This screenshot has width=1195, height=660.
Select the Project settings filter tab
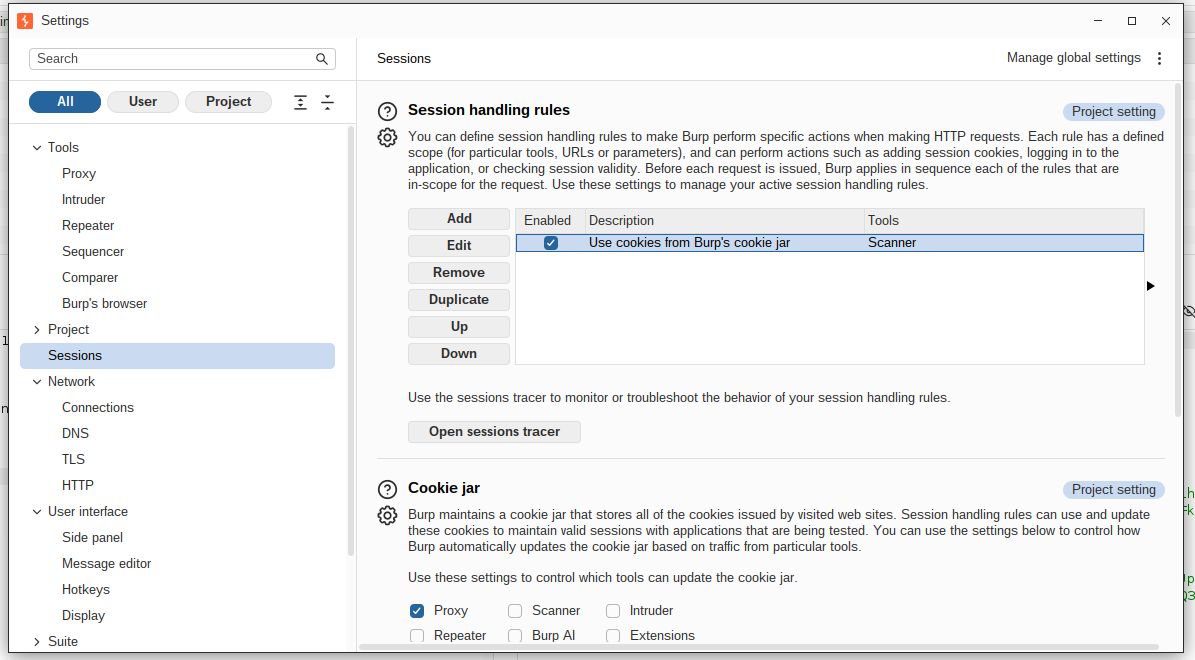(x=228, y=102)
